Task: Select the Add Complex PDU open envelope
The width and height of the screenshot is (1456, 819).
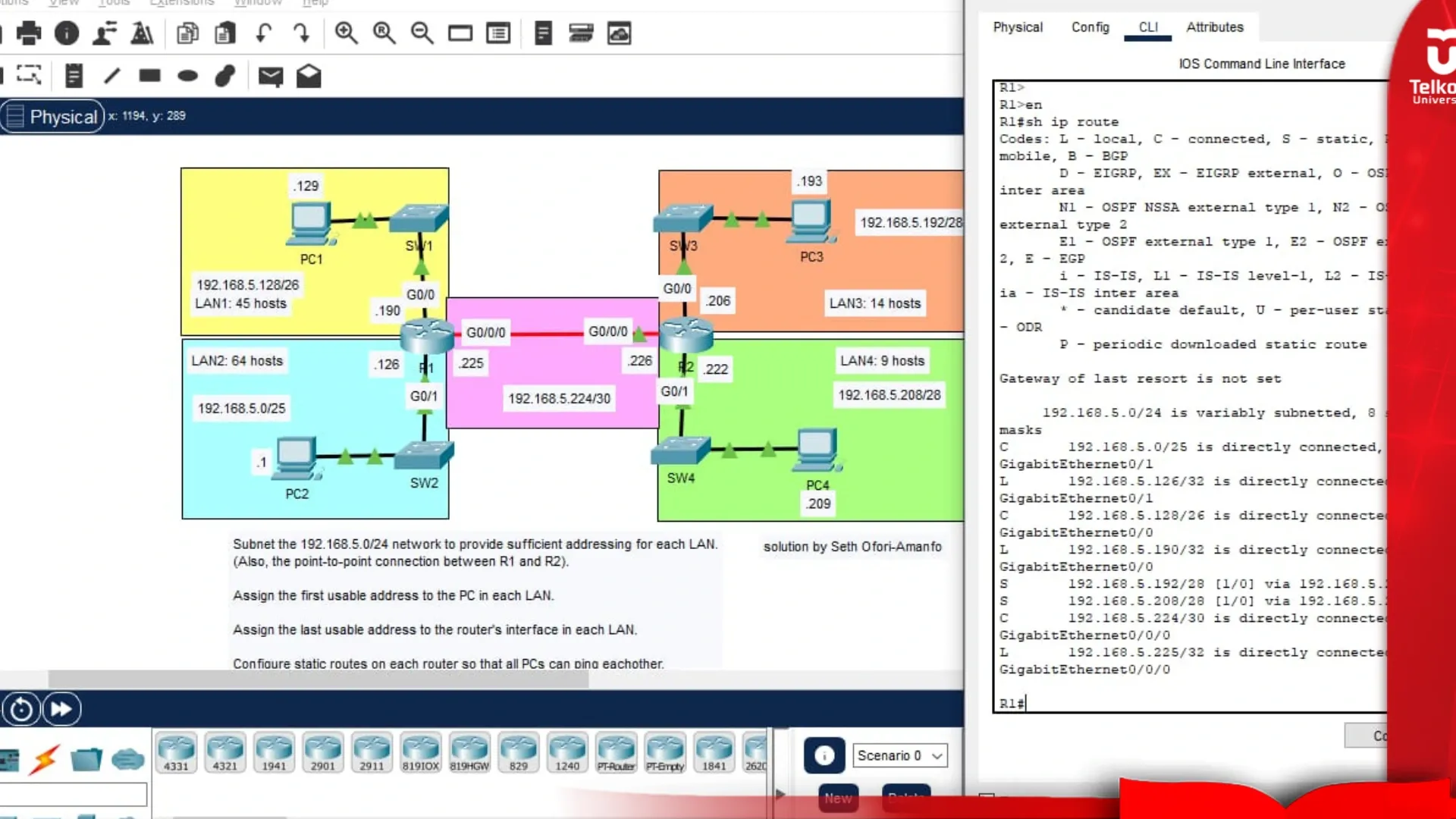Action: (309, 75)
